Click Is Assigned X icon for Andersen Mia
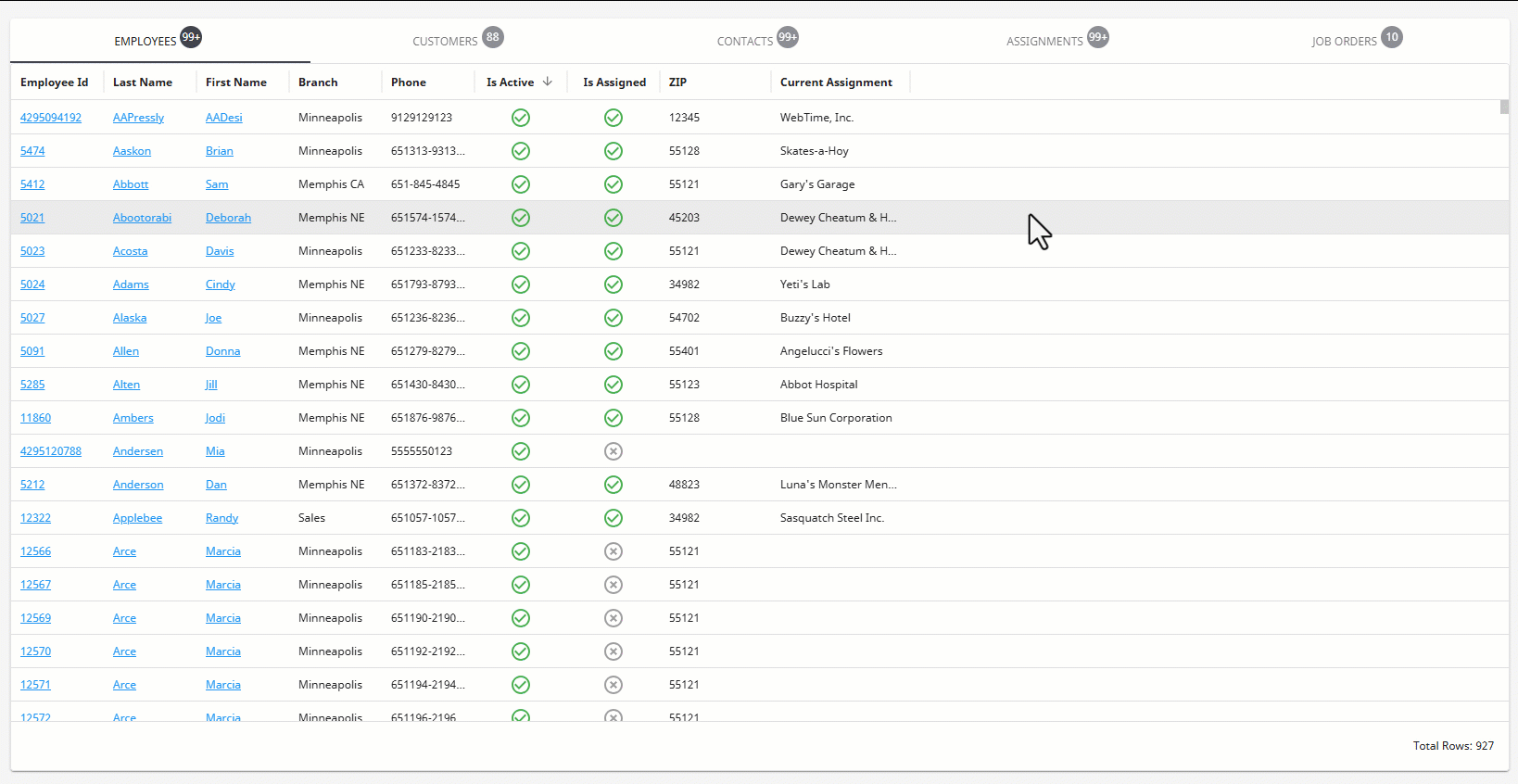This screenshot has width=1518, height=784. pos(614,451)
